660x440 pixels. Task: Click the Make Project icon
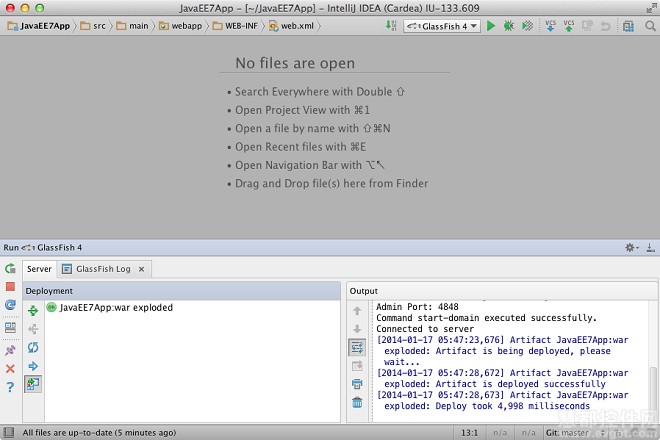(x=391, y=26)
